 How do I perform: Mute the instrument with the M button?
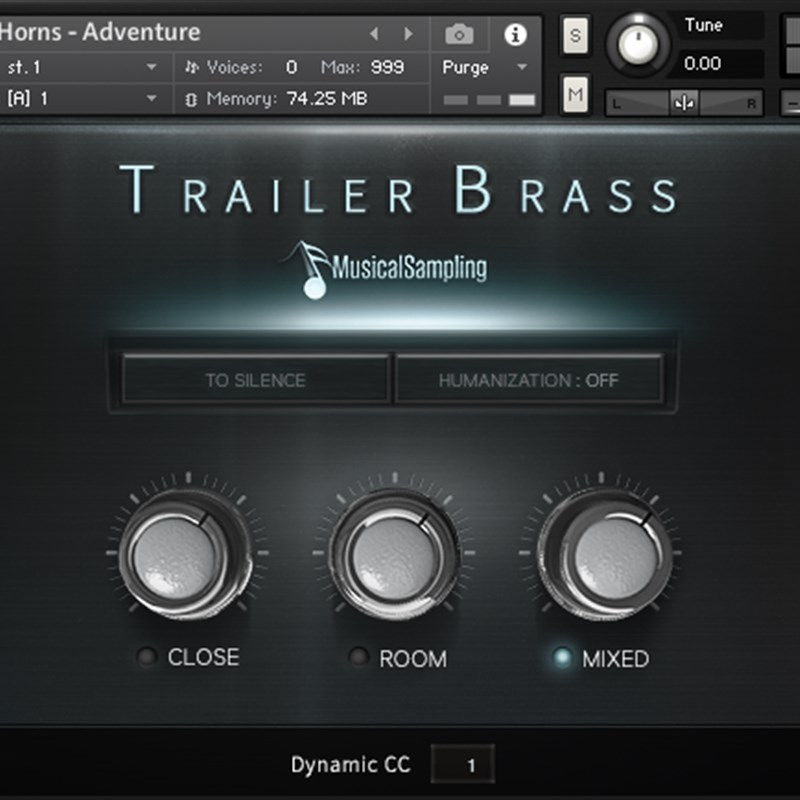tap(575, 94)
